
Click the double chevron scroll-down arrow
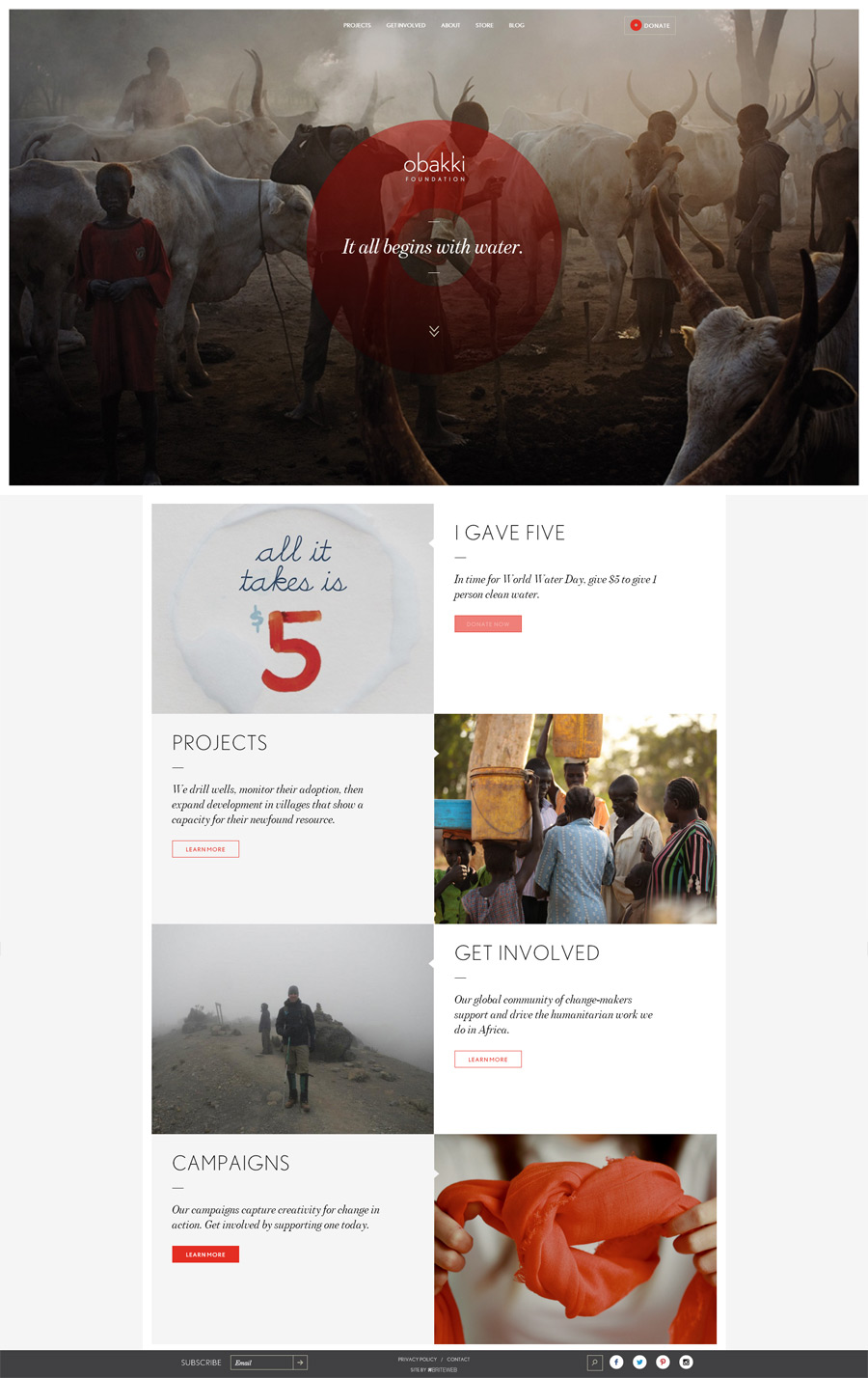click(434, 331)
